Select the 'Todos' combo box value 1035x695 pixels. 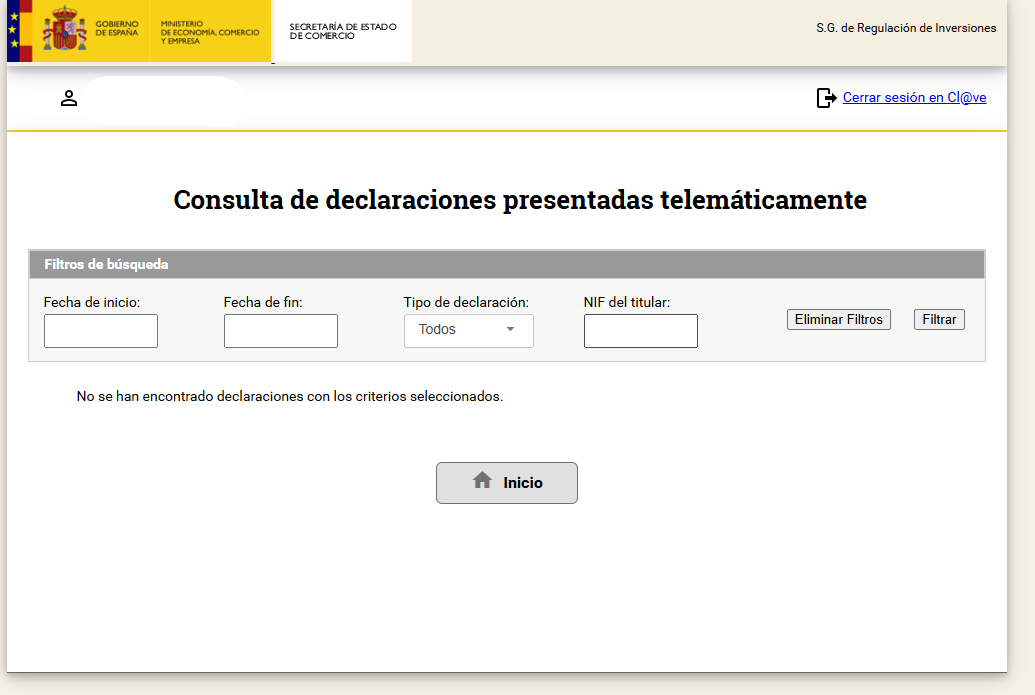[x=438, y=330]
